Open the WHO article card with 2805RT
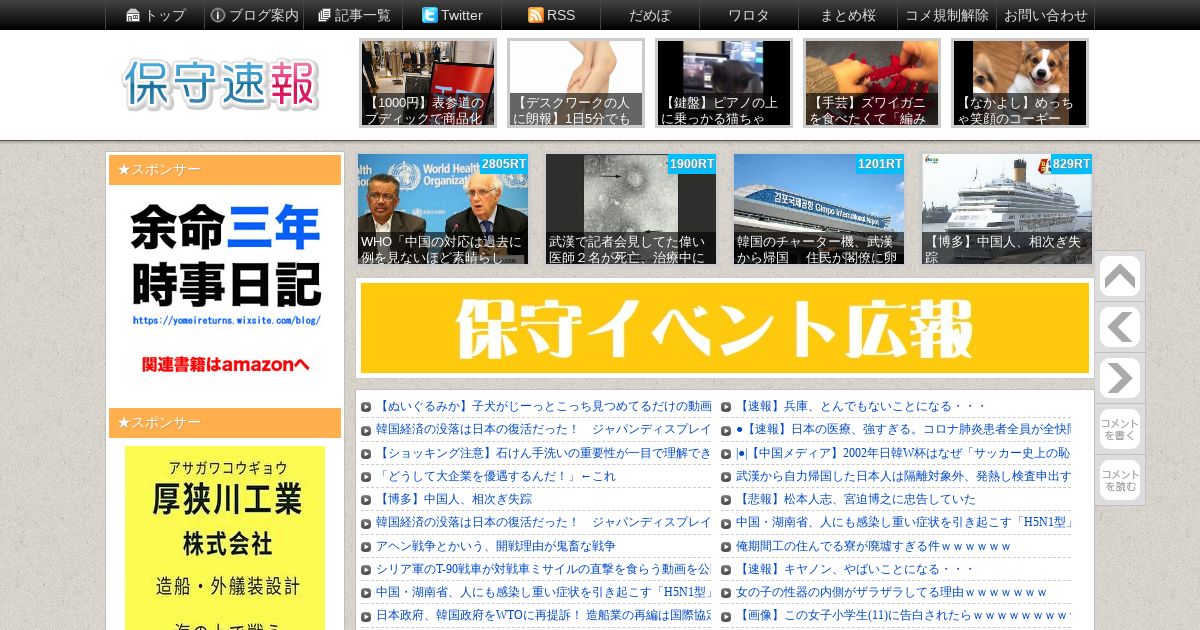The image size is (1200, 630). coord(443,209)
